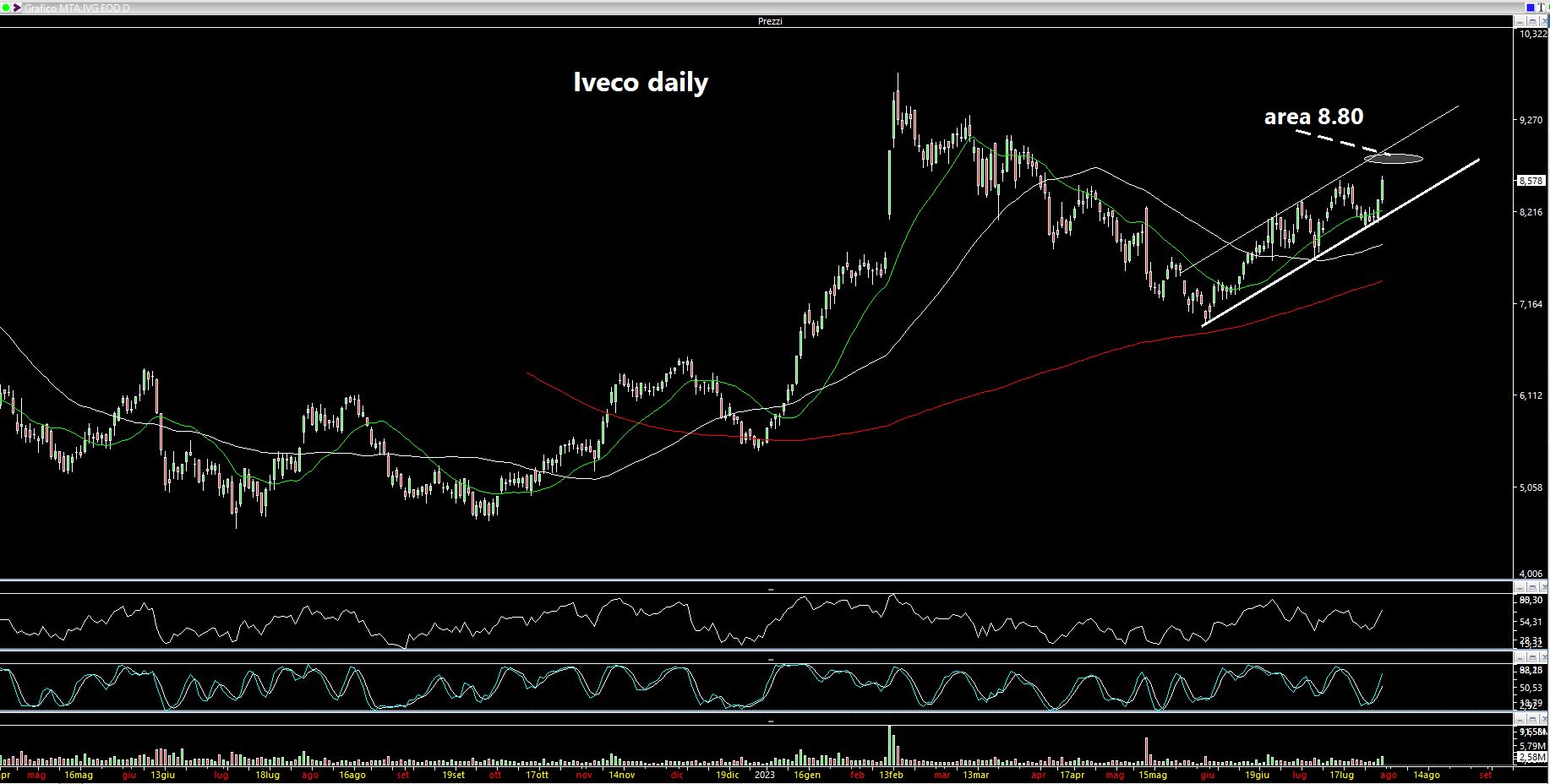
Task: Click the 9,270 price axis label
Action: pos(1531,121)
